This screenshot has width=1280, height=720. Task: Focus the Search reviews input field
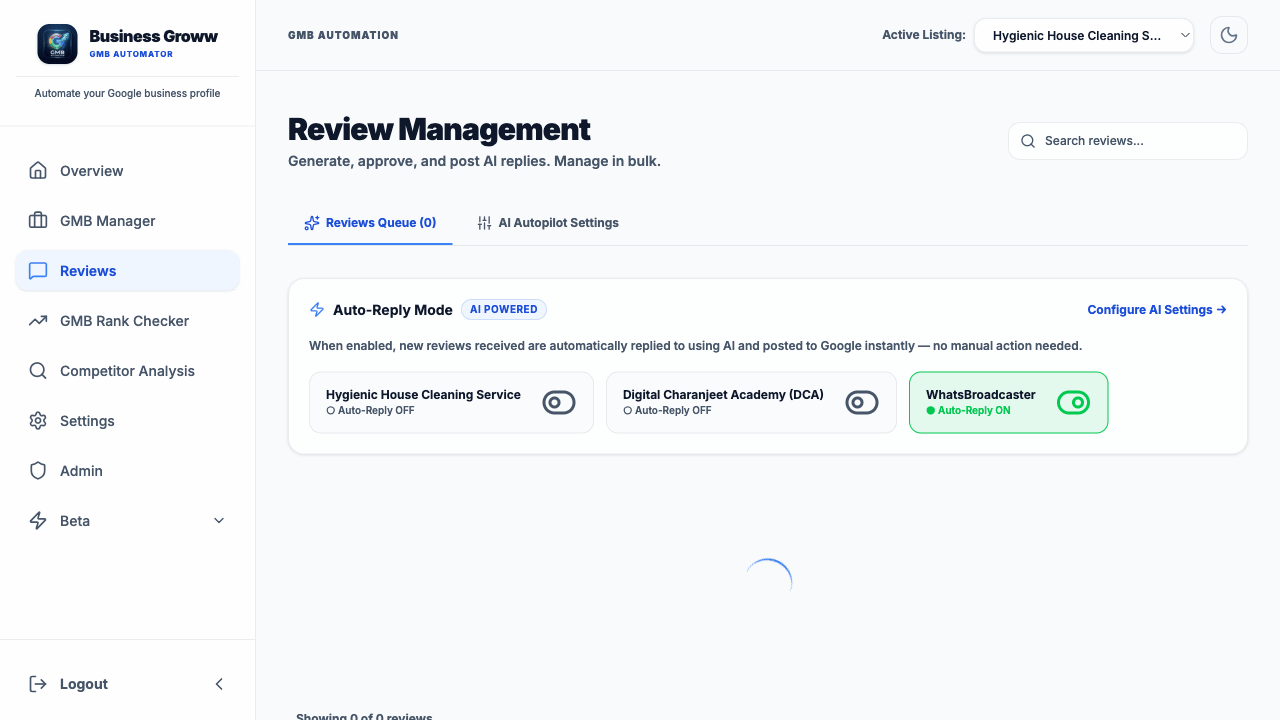[x=1128, y=141]
